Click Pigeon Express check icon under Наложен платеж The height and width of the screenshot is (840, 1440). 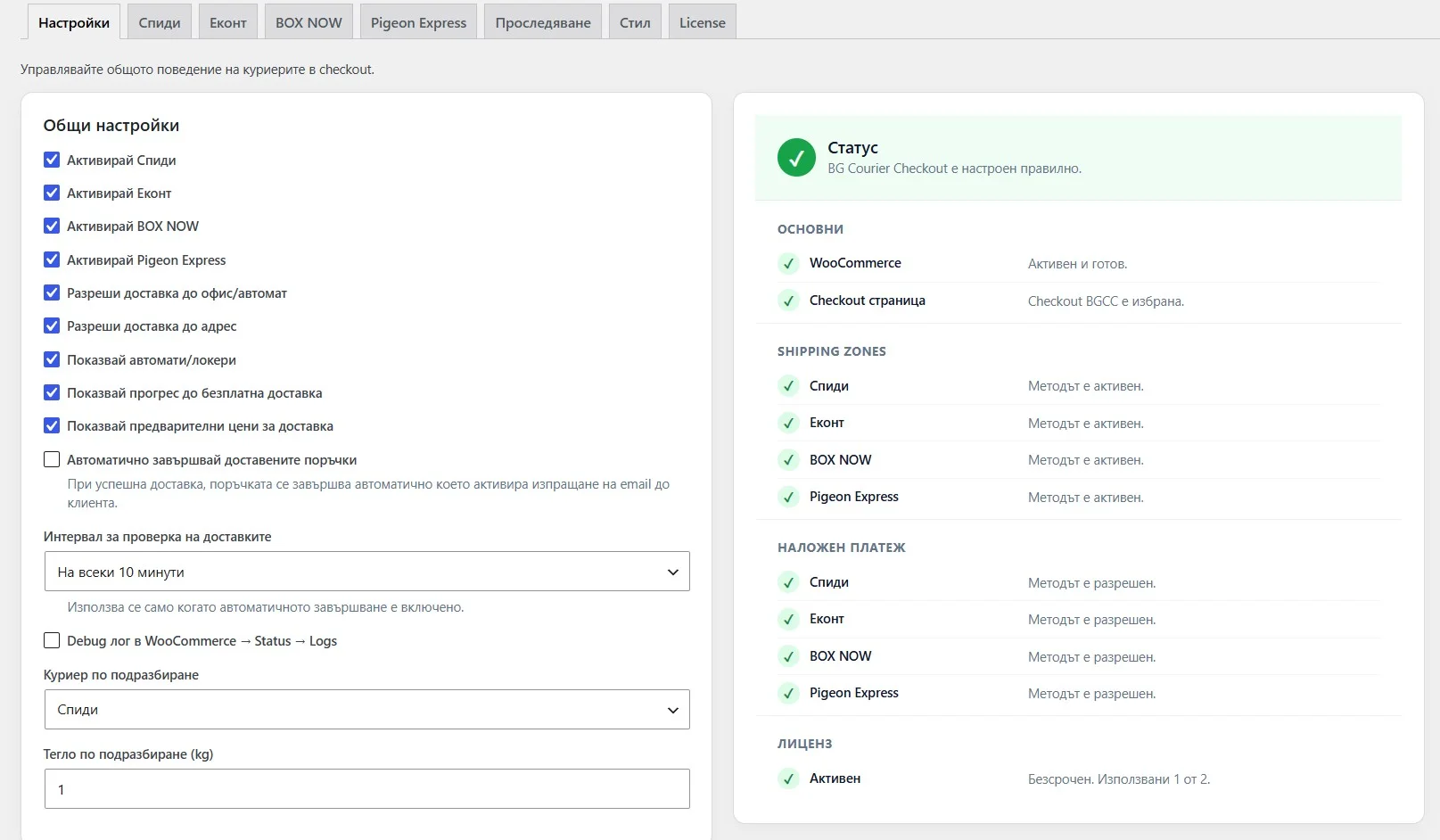click(788, 693)
